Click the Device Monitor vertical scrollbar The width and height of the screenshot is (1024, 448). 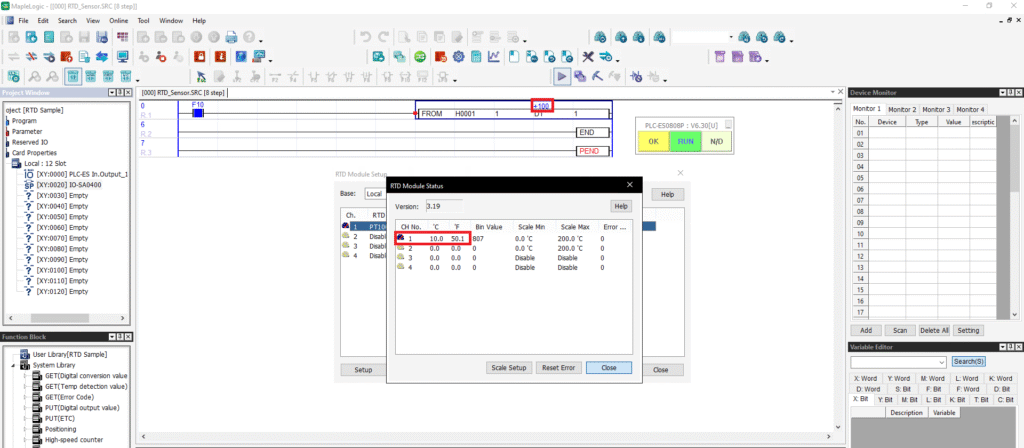tap(1014, 219)
